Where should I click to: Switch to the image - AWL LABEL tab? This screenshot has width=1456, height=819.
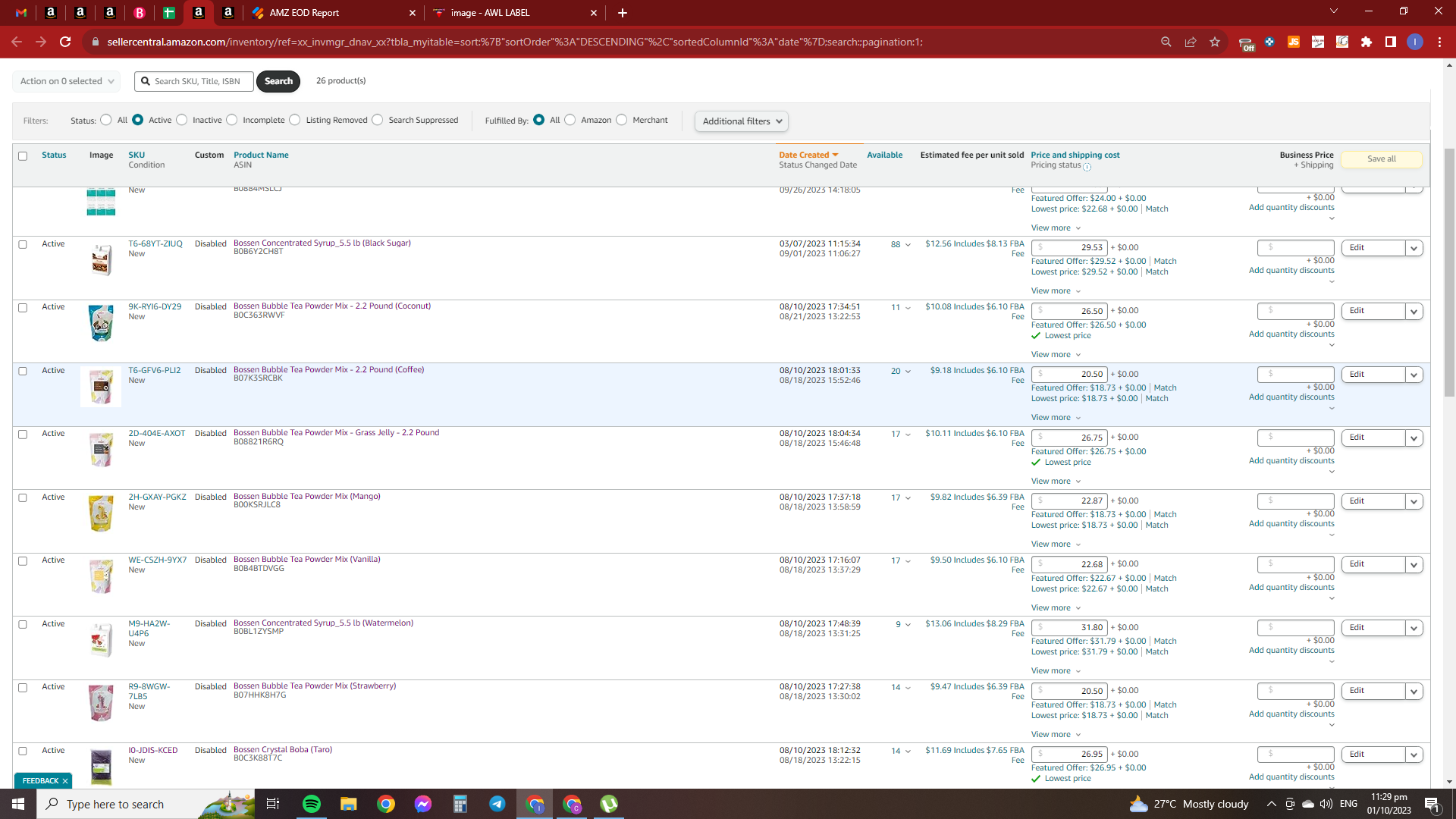[x=516, y=13]
